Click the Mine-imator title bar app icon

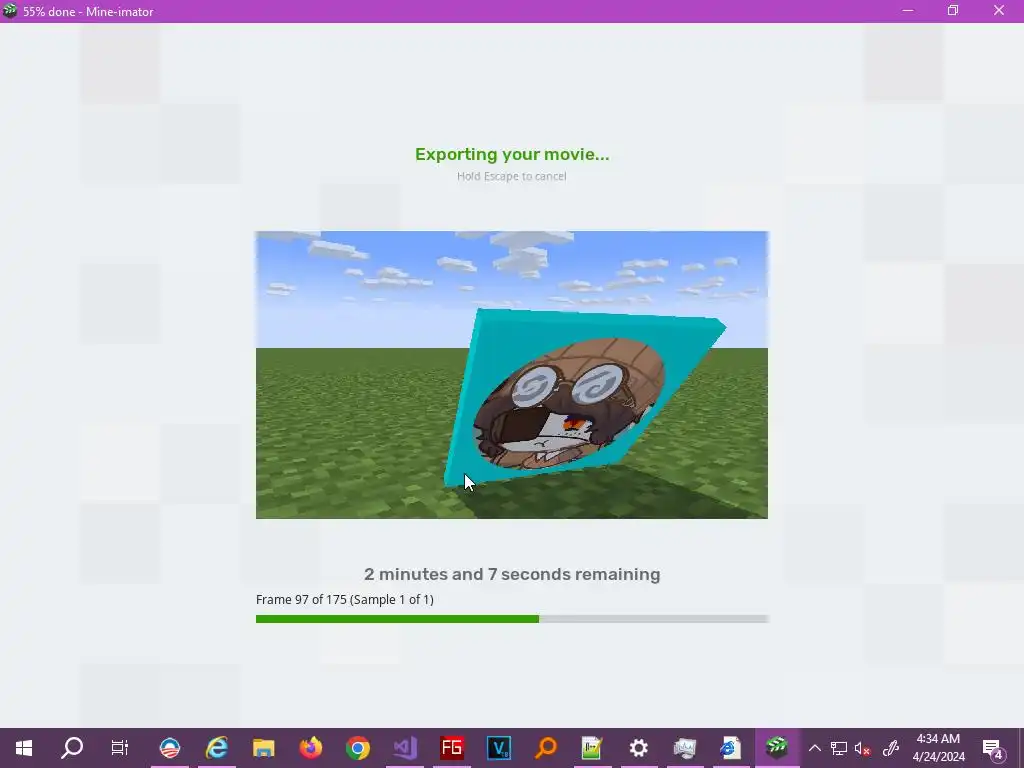10,11
